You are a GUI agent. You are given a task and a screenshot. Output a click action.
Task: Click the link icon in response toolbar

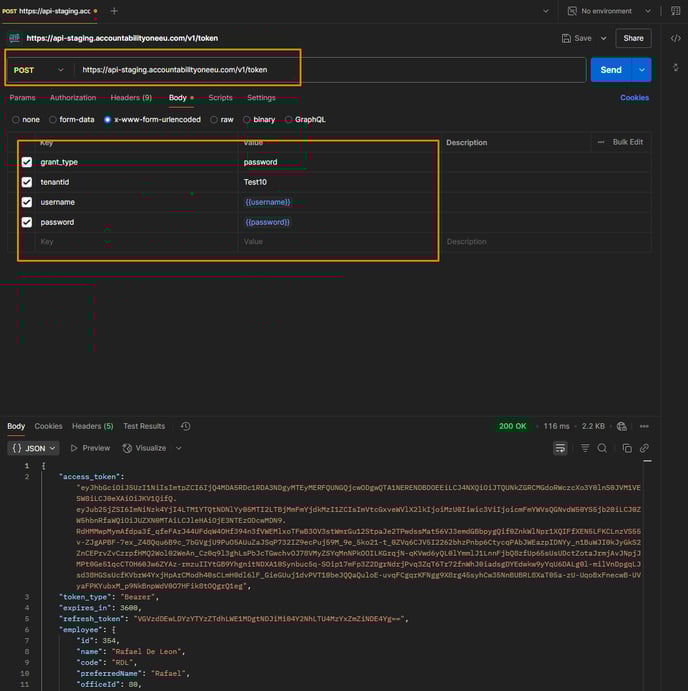point(644,448)
